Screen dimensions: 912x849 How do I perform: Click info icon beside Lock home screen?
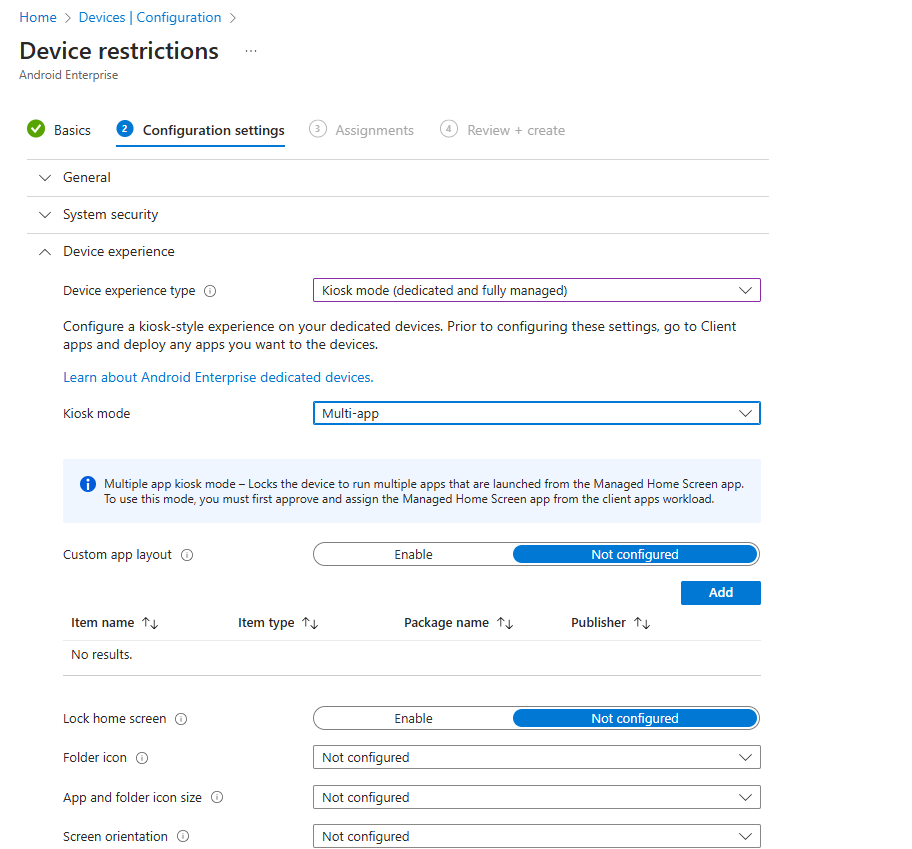[x=181, y=719]
